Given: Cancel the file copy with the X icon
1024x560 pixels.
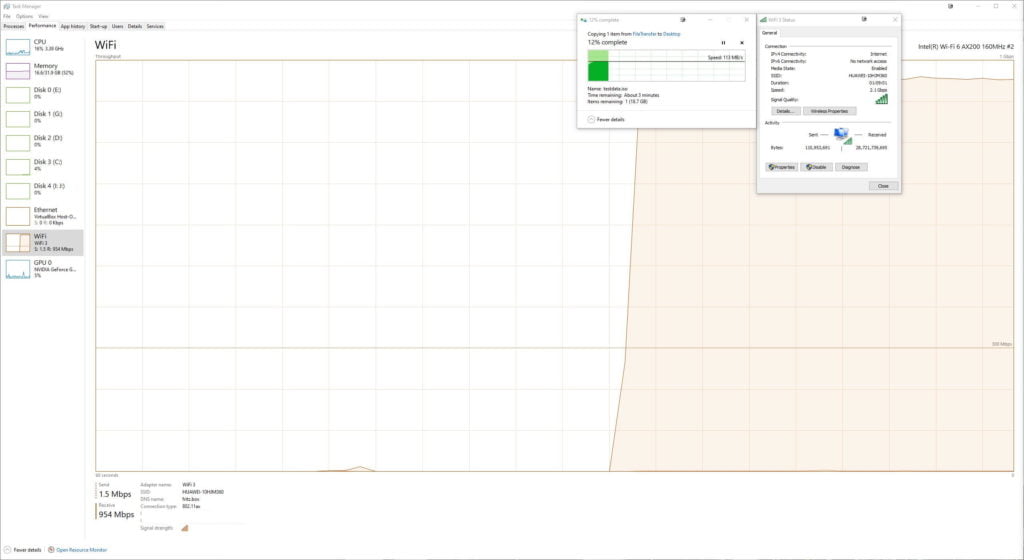Looking at the screenshot, I should [741, 43].
